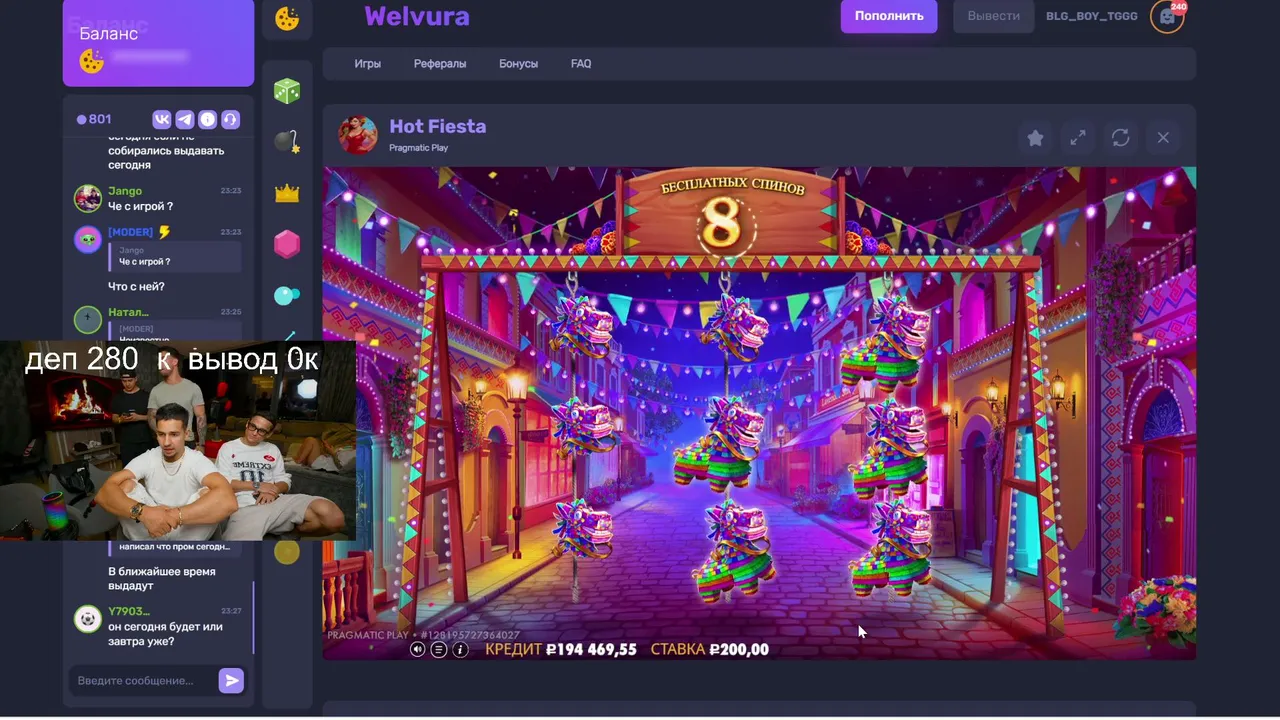
Task: Open the bomb game in sidebar
Action: pos(287,142)
